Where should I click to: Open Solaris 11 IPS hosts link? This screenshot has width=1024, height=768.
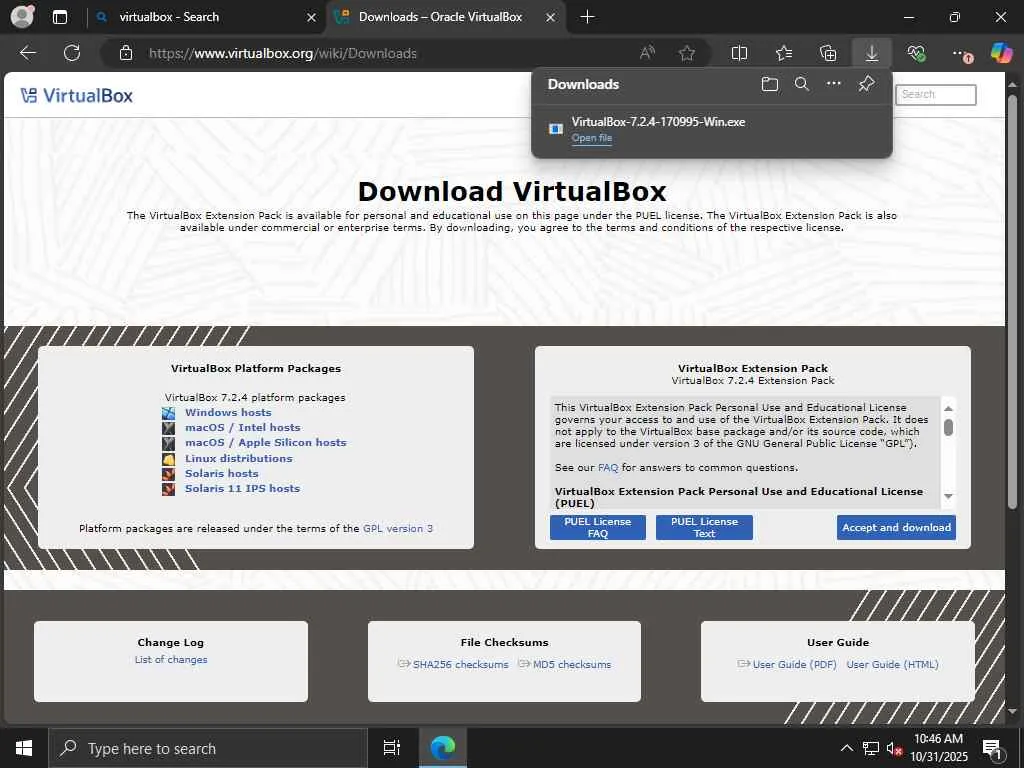point(242,488)
